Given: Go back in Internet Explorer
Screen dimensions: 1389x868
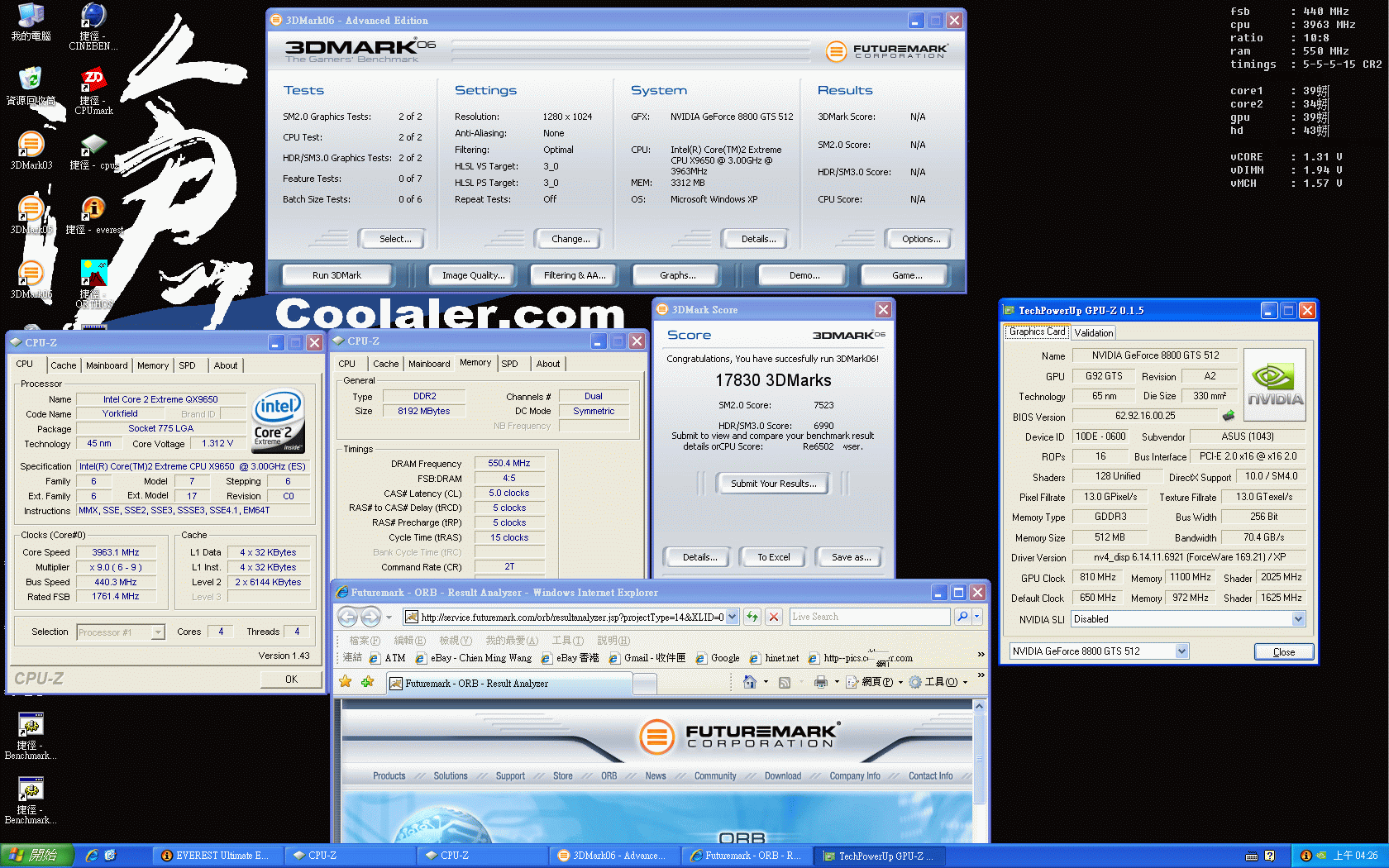Looking at the screenshot, I should coord(348,617).
